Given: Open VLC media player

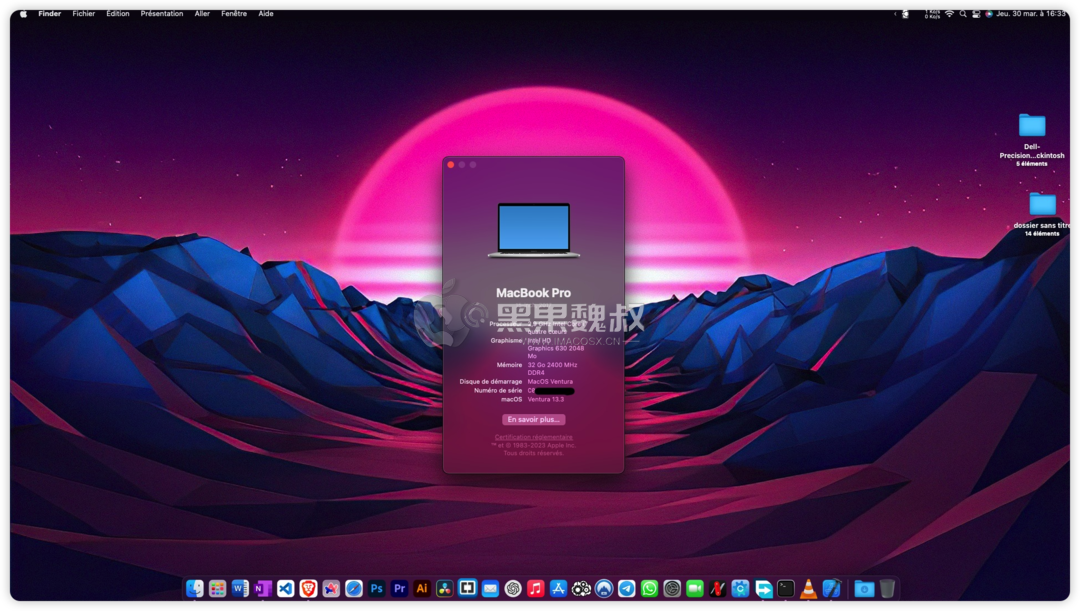Looking at the screenshot, I should point(807,588).
